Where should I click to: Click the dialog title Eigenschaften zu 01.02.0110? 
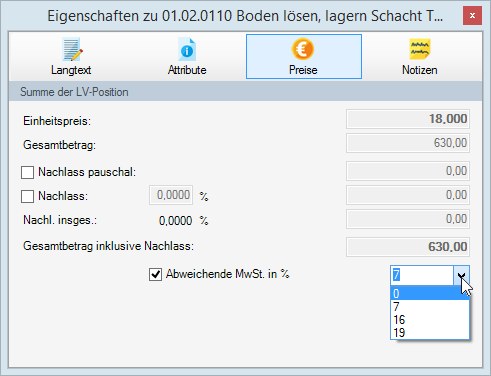245,16
